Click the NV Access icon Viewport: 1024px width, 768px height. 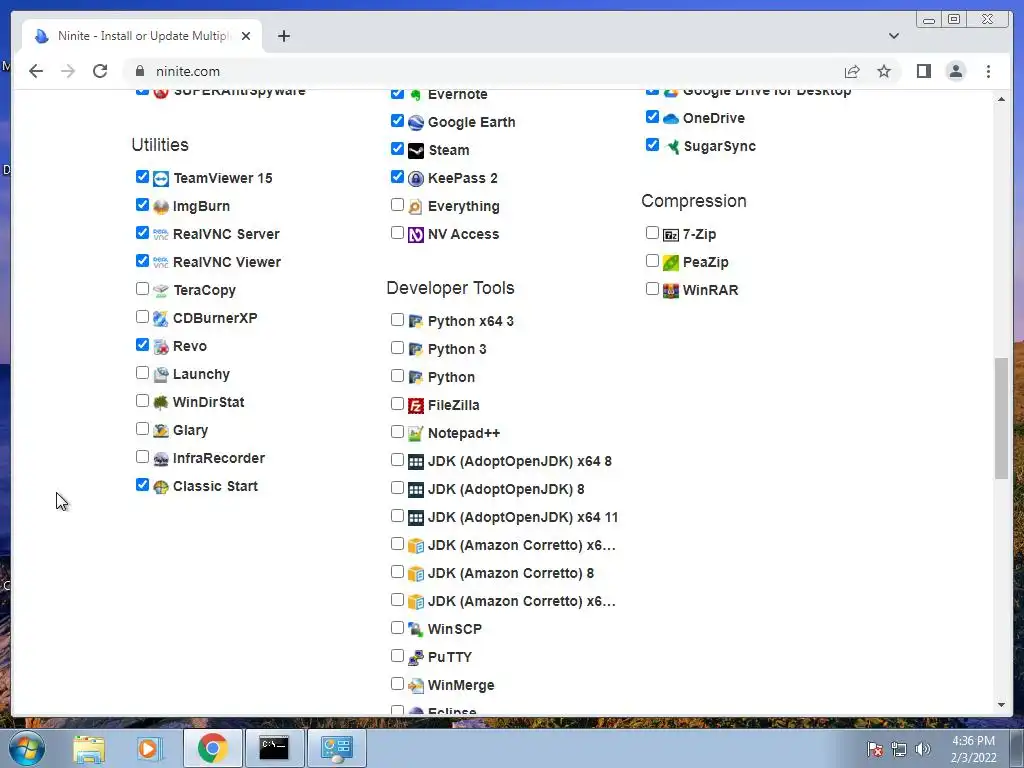click(x=416, y=234)
